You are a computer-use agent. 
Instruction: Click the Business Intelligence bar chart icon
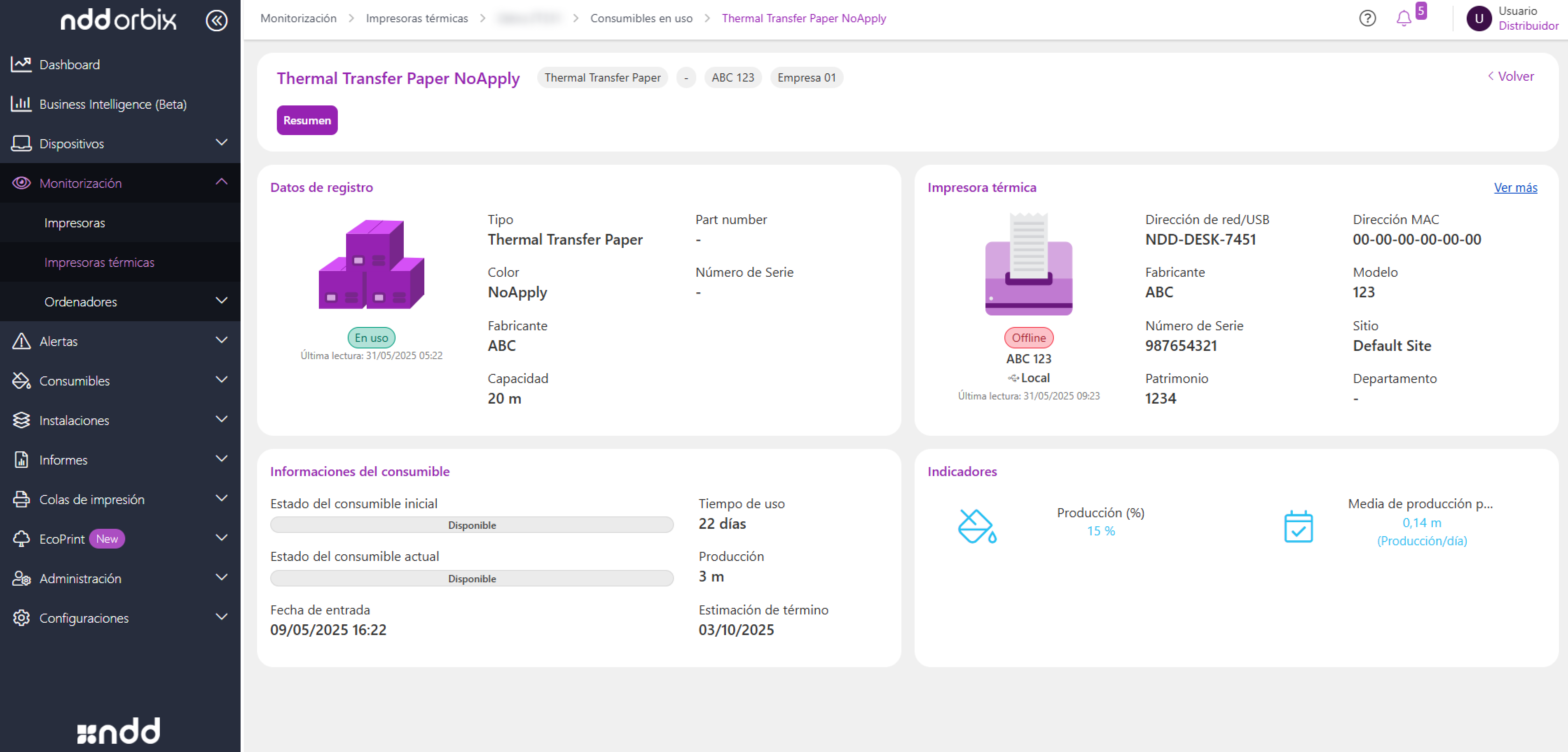pos(21,104)
